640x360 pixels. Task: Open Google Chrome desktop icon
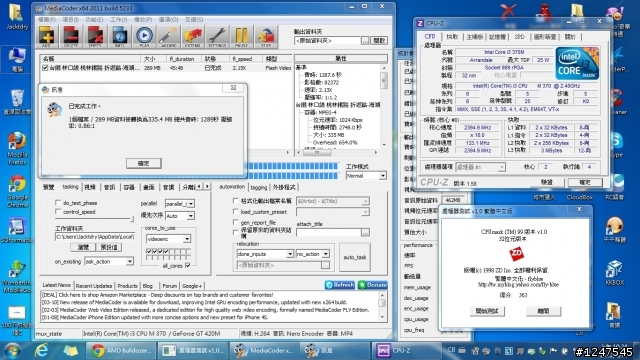17,191
